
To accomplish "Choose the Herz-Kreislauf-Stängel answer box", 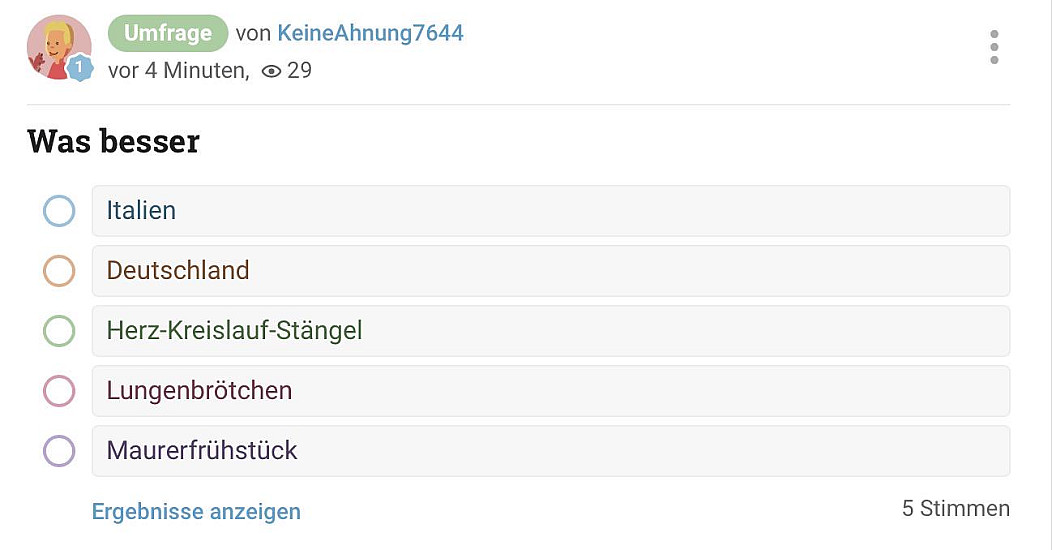I will click(x=550, y=331).
